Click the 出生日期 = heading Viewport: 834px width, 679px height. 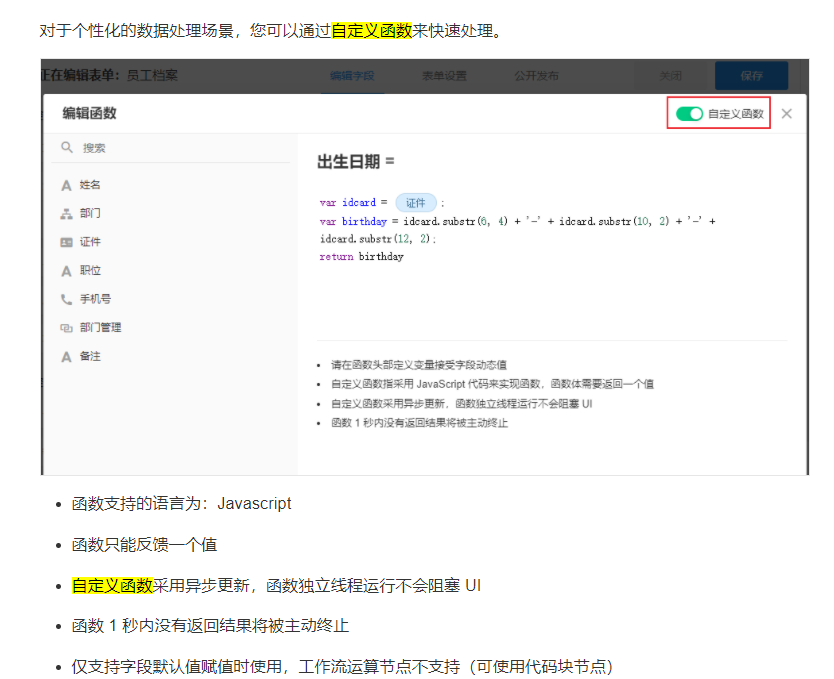pos(356,161)
